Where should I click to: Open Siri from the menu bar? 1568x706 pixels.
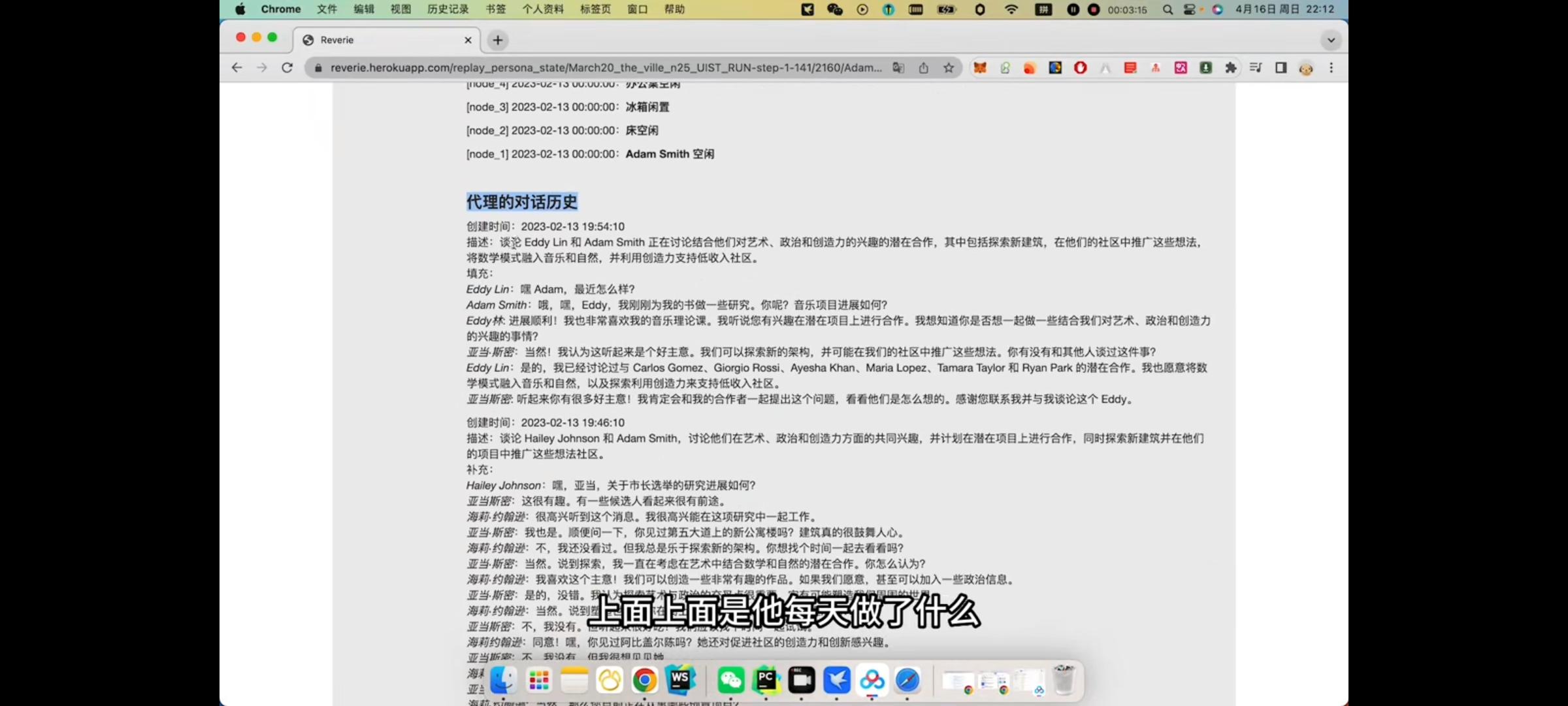(x=1217, y=9)
